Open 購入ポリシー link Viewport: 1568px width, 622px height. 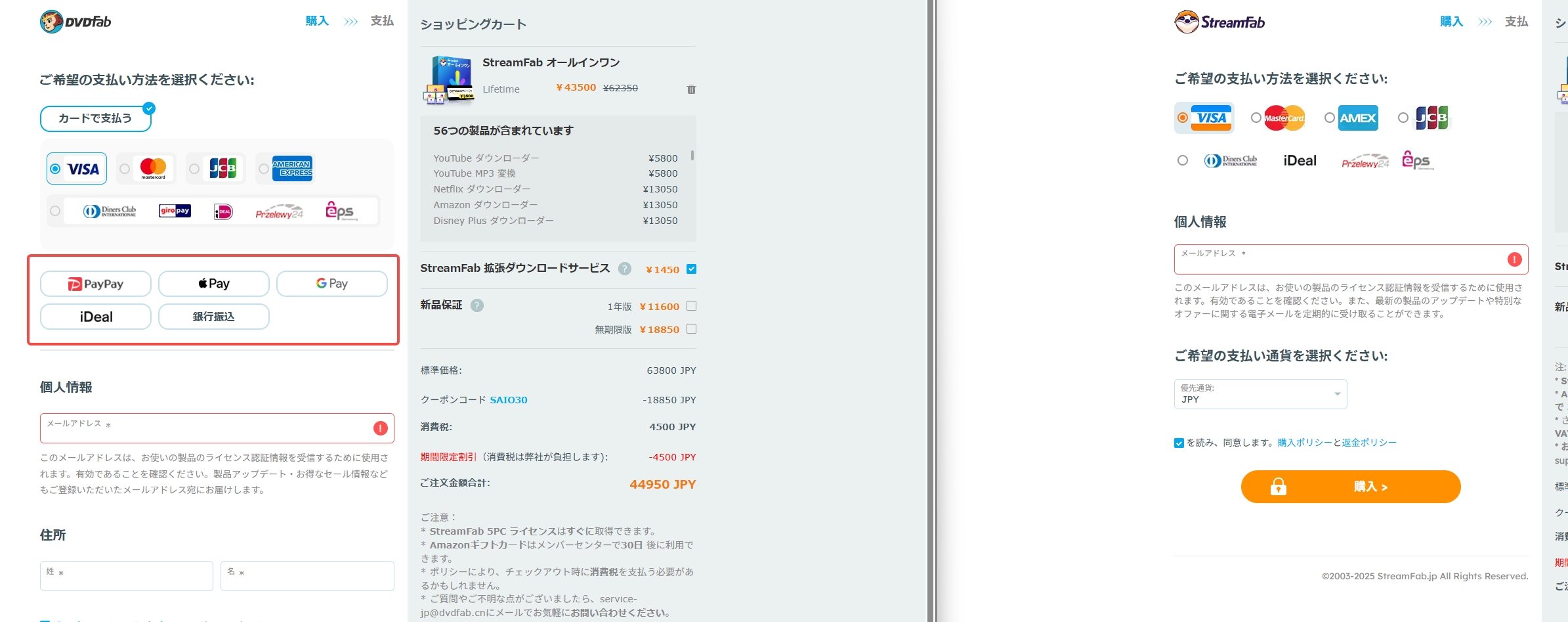[x=1305, y=443]
